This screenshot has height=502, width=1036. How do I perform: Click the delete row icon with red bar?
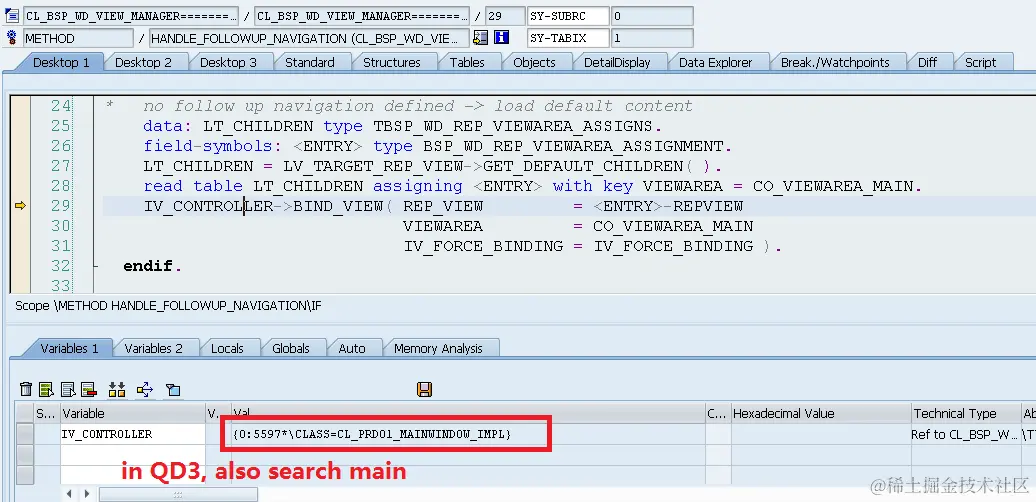(89, 389)
